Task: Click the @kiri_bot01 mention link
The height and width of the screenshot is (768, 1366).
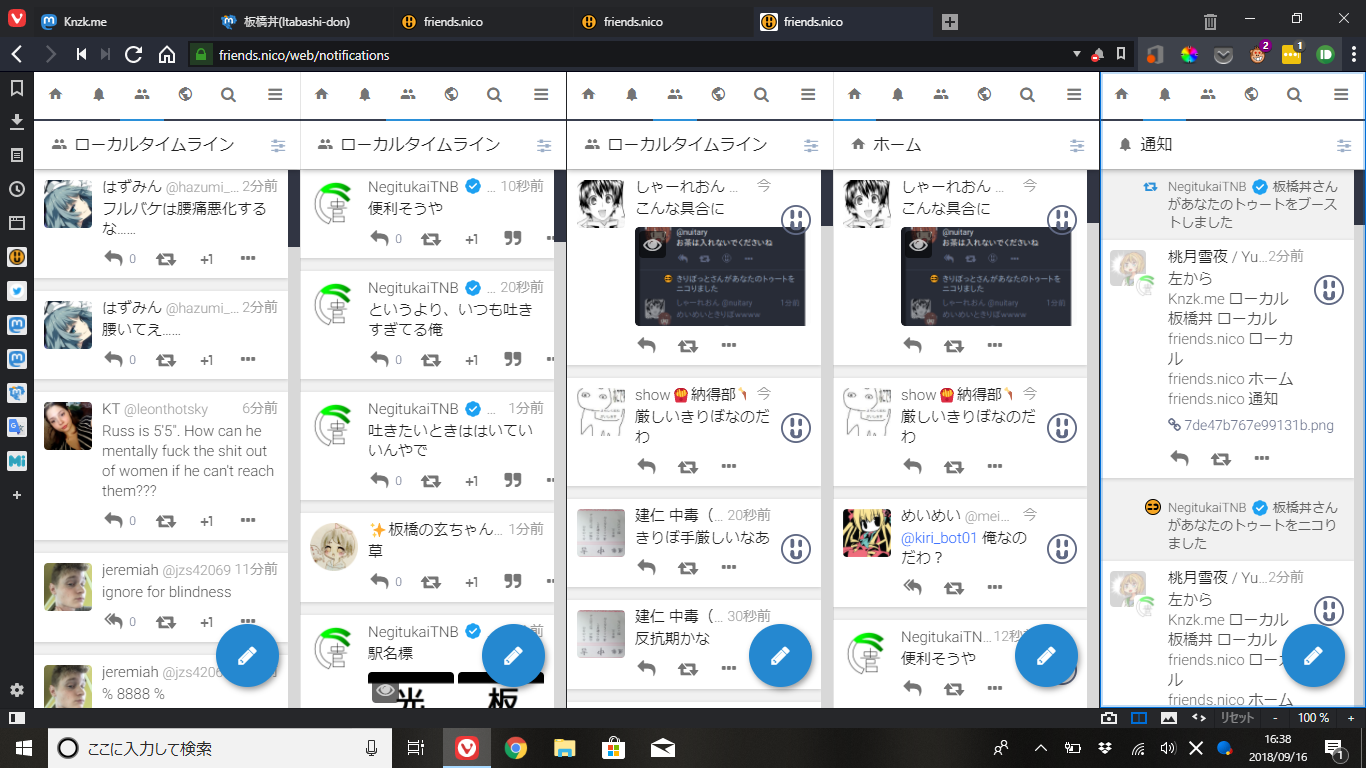Action: click(938, 537)
